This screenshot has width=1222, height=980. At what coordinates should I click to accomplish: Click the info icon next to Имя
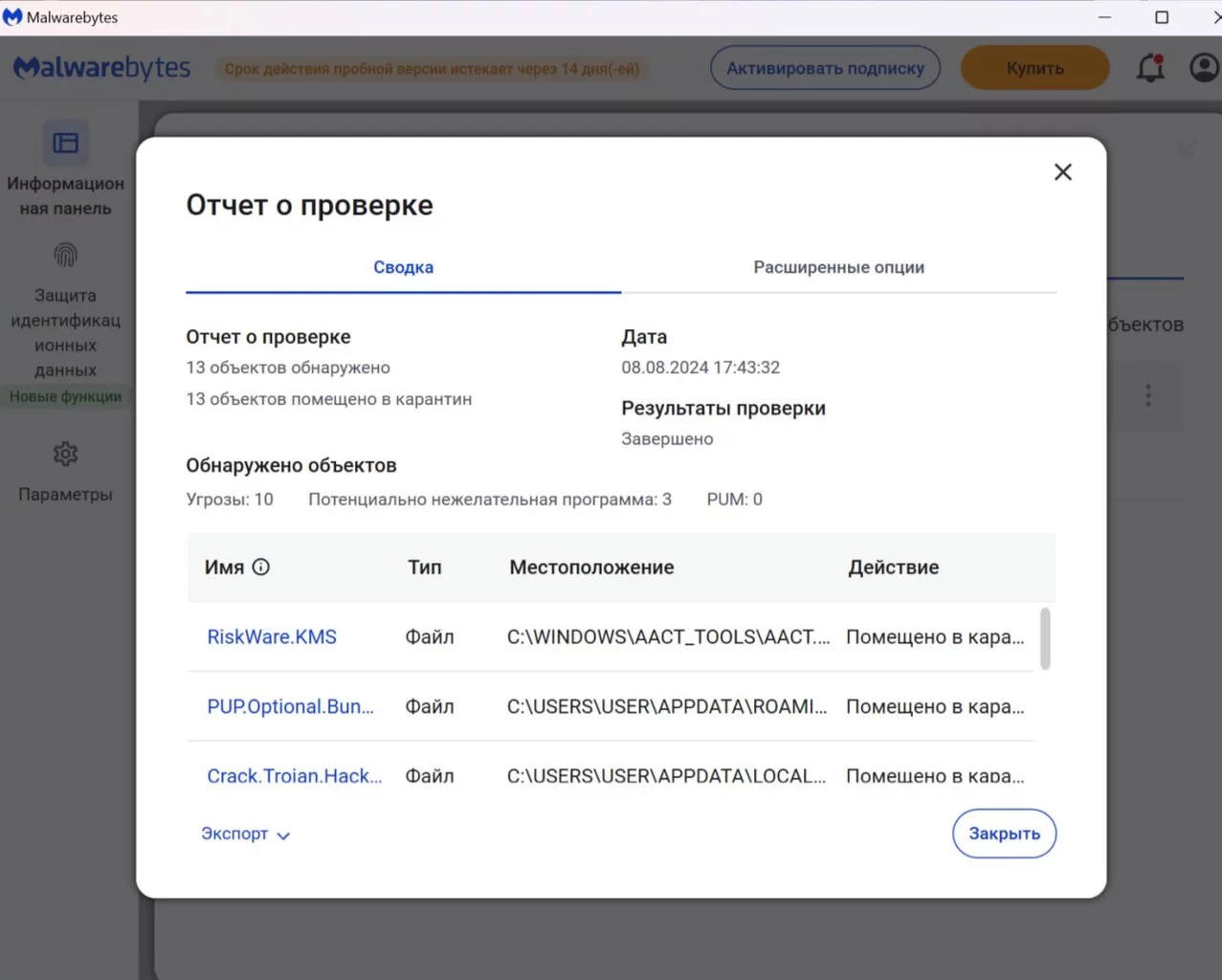click(x=260, y=567)
